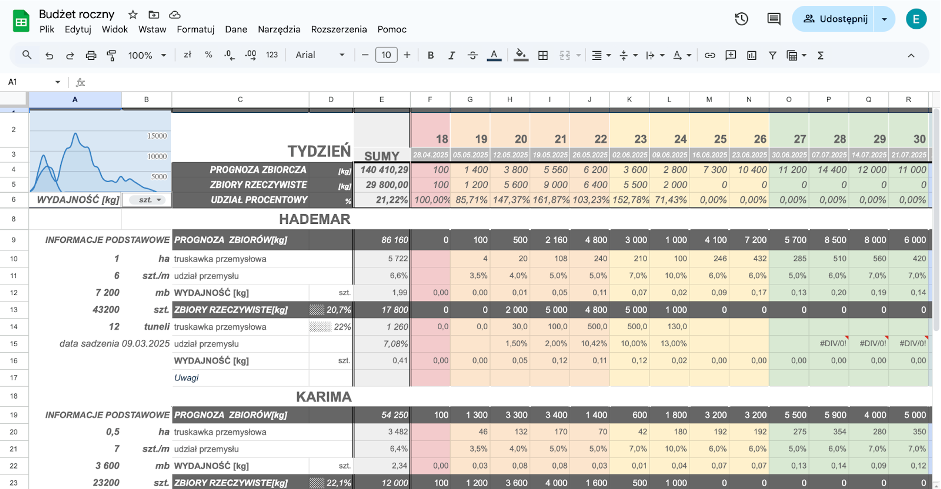Open version history clock icon
The image size is (941, 489).
click(x=741, y=19)
